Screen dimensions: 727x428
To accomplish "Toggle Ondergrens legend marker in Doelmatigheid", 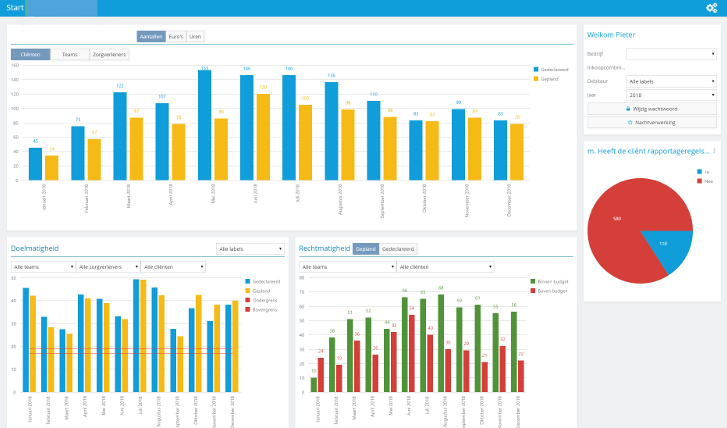I will pyautogui.click(x=248, y=300).
